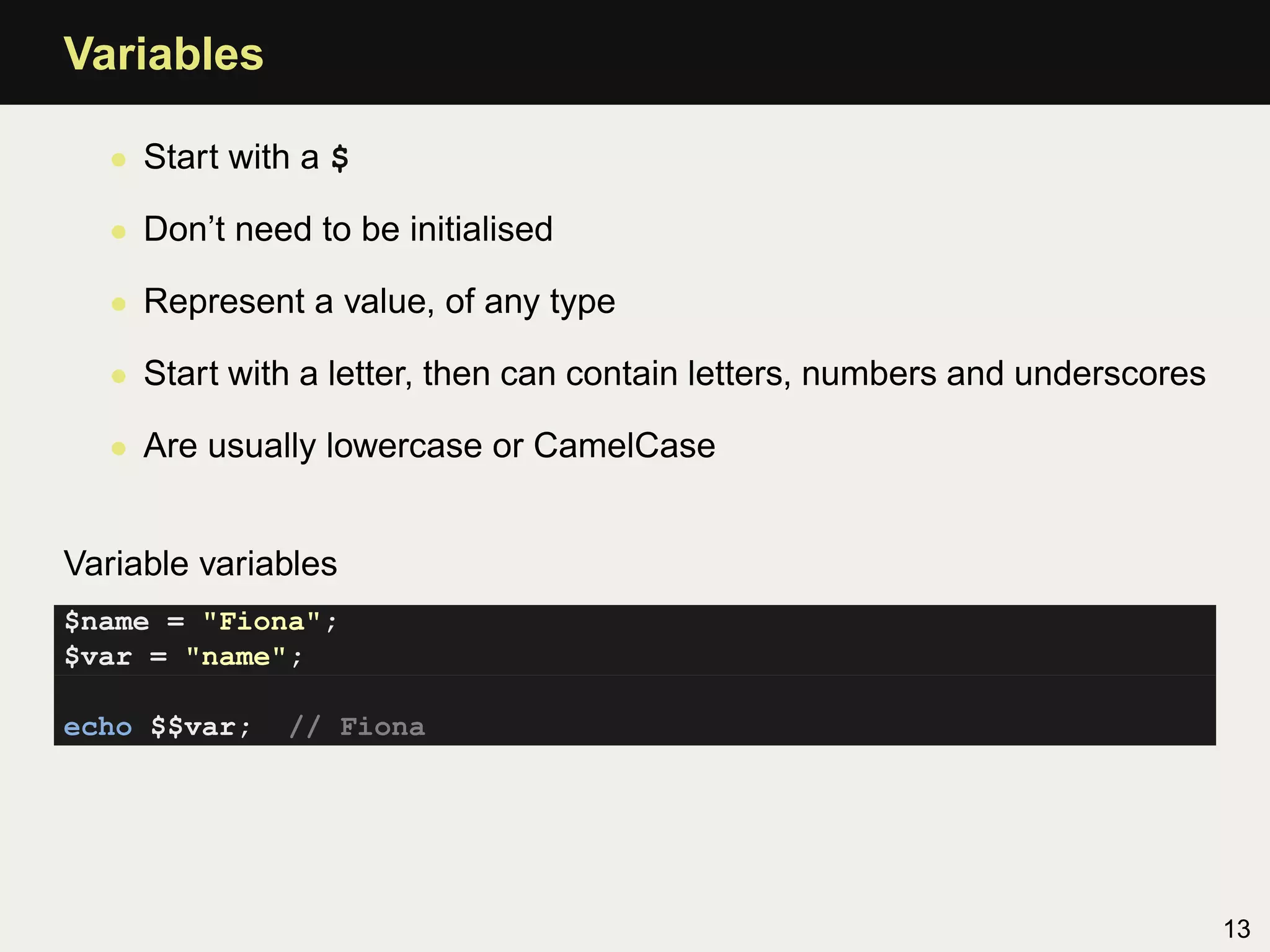Click yellow bullet dot beside 'Represent a value'
This screenshot has width=1270, height=952.
point(118,304)
